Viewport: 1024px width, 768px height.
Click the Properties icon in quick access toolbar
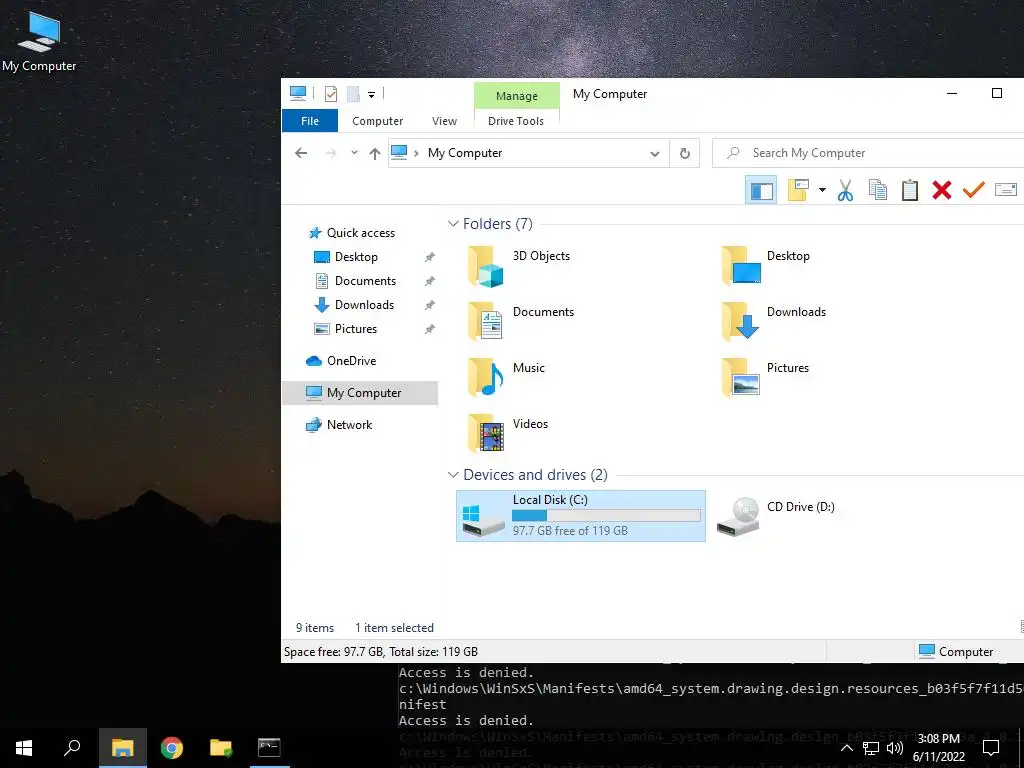tap(331, 94)
